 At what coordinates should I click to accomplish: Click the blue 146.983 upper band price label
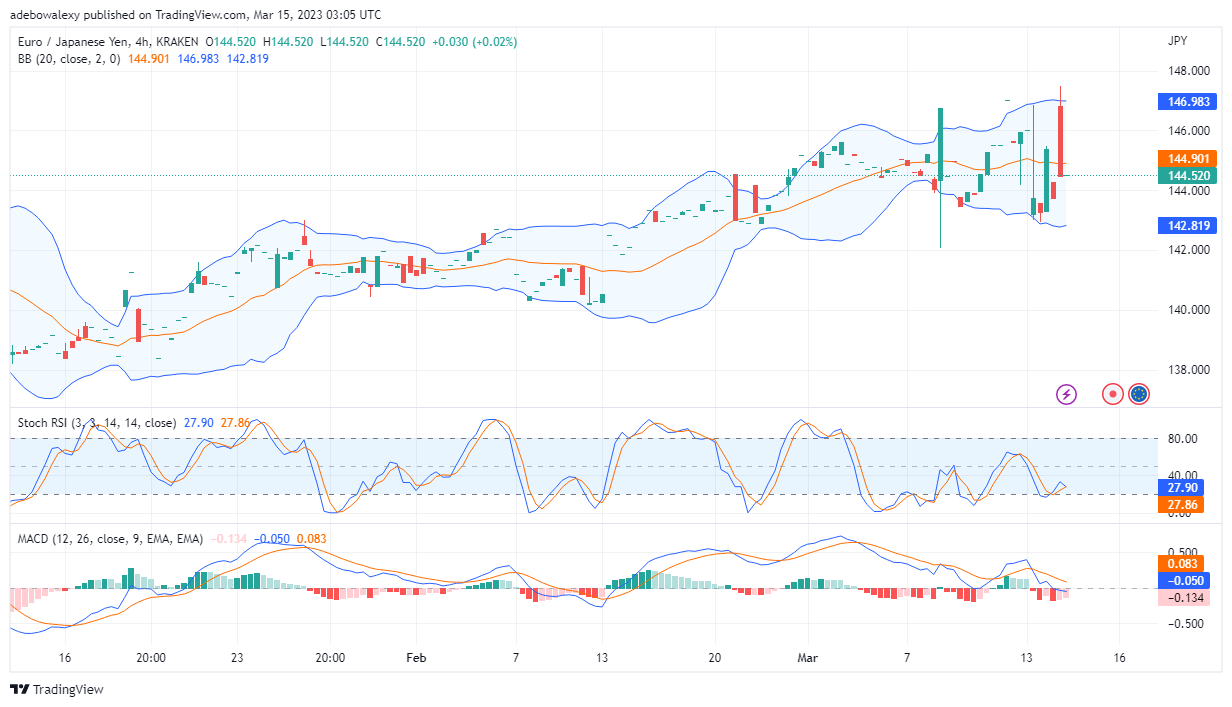tap(1186, 102)
